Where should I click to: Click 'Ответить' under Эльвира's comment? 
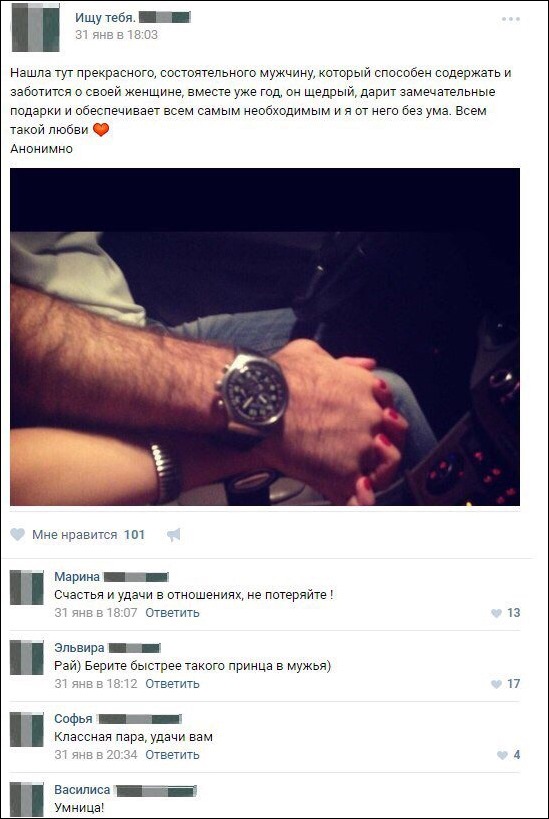tap(172, 684)
